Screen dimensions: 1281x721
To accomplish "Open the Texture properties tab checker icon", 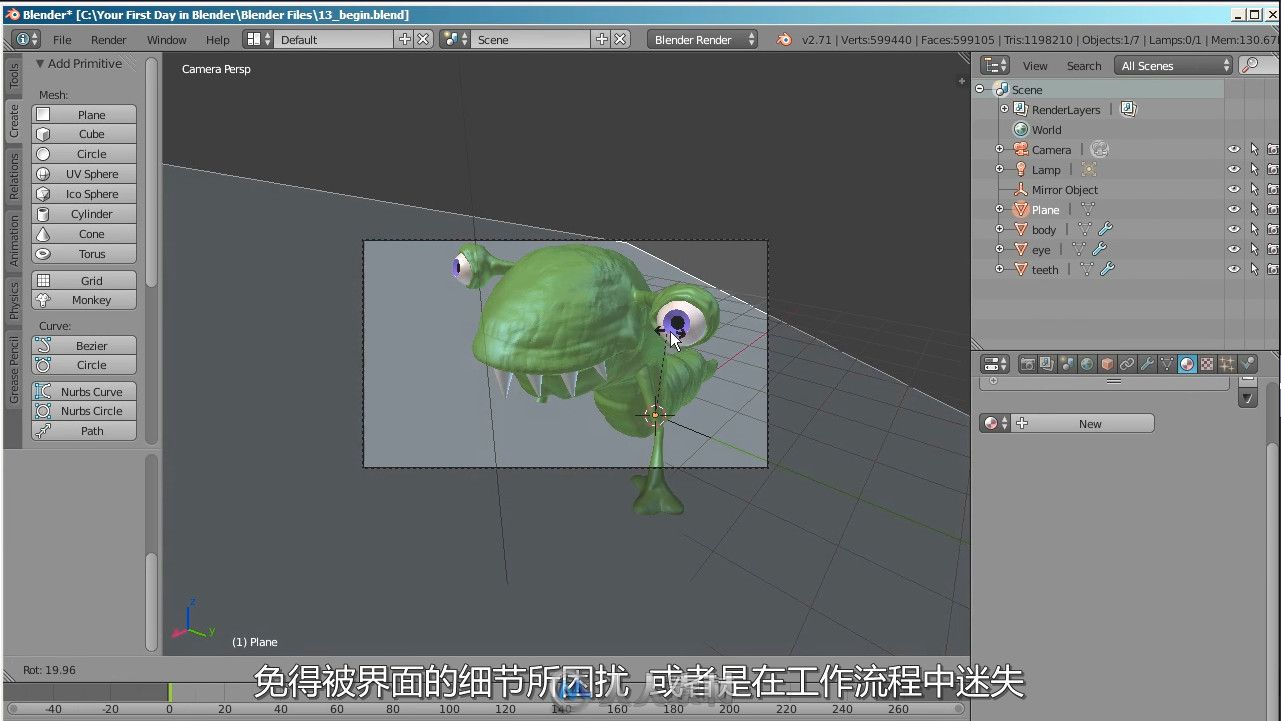I will click(1207, 365).
